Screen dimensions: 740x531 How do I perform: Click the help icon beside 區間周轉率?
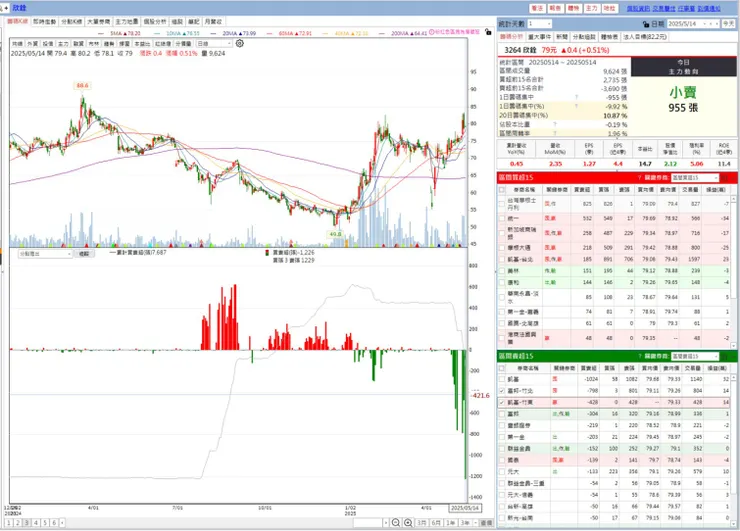tap(555, 134)
